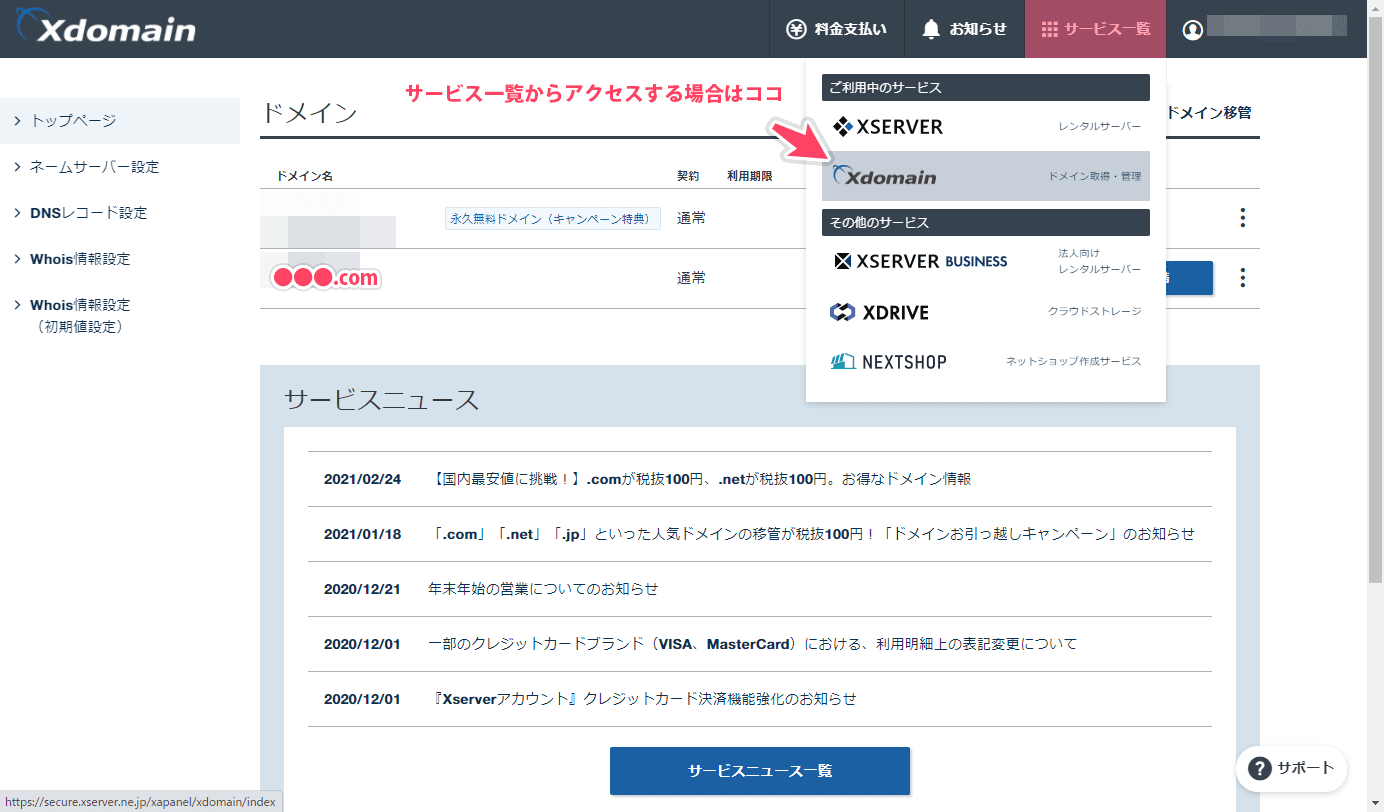
Task: Click サービスニュース一覧 button
Action: [x=760, y=771]
